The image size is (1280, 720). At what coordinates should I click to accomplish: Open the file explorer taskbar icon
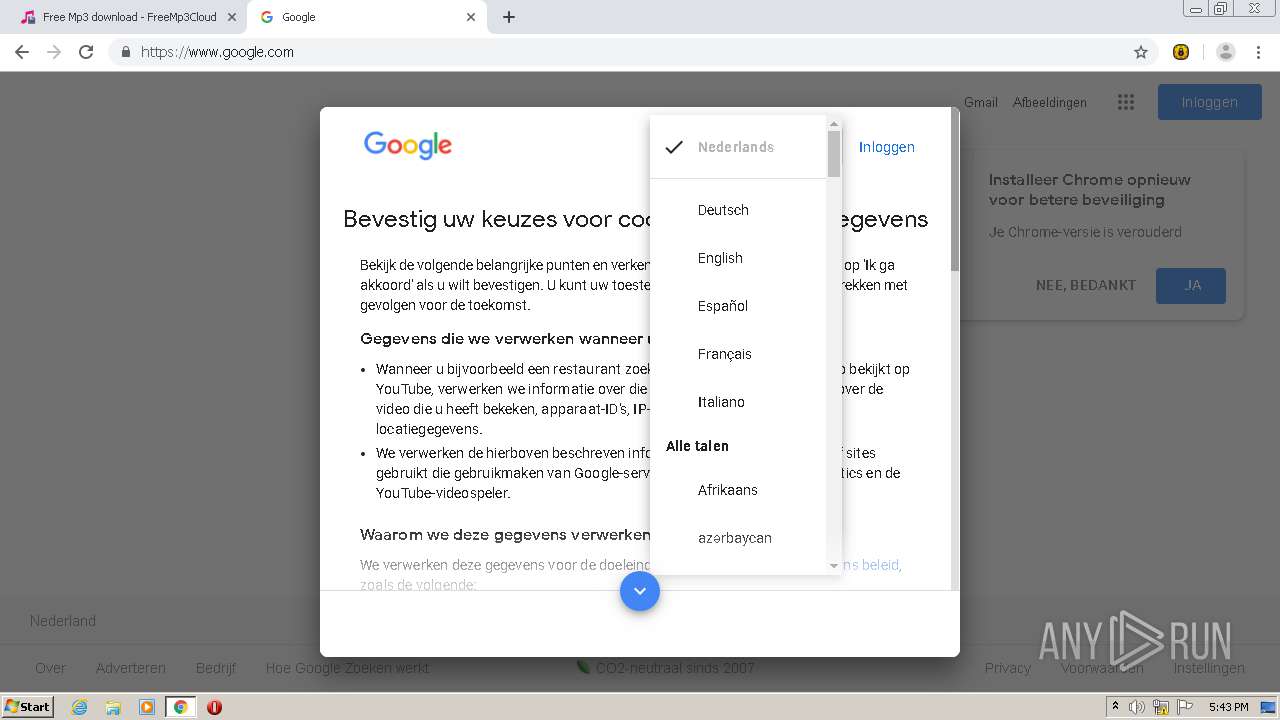(x=113, y=707)
